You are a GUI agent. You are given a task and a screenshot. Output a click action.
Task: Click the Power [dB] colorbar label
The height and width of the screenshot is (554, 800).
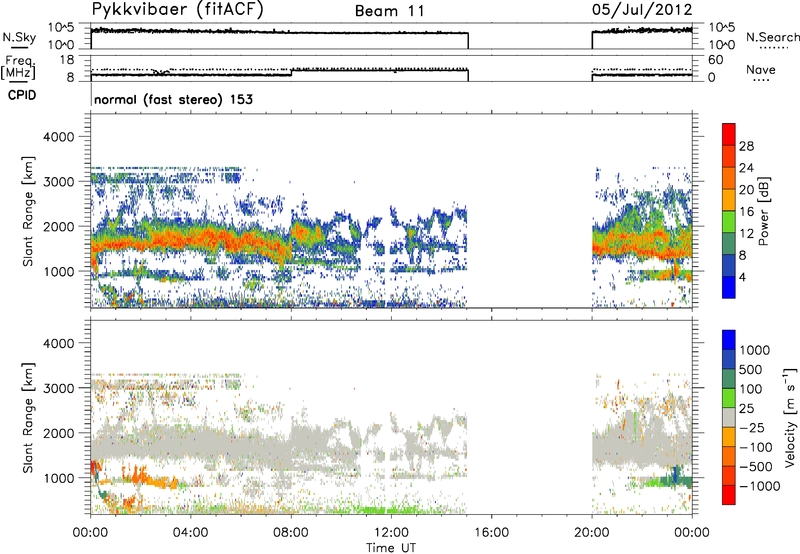point(764,211)
